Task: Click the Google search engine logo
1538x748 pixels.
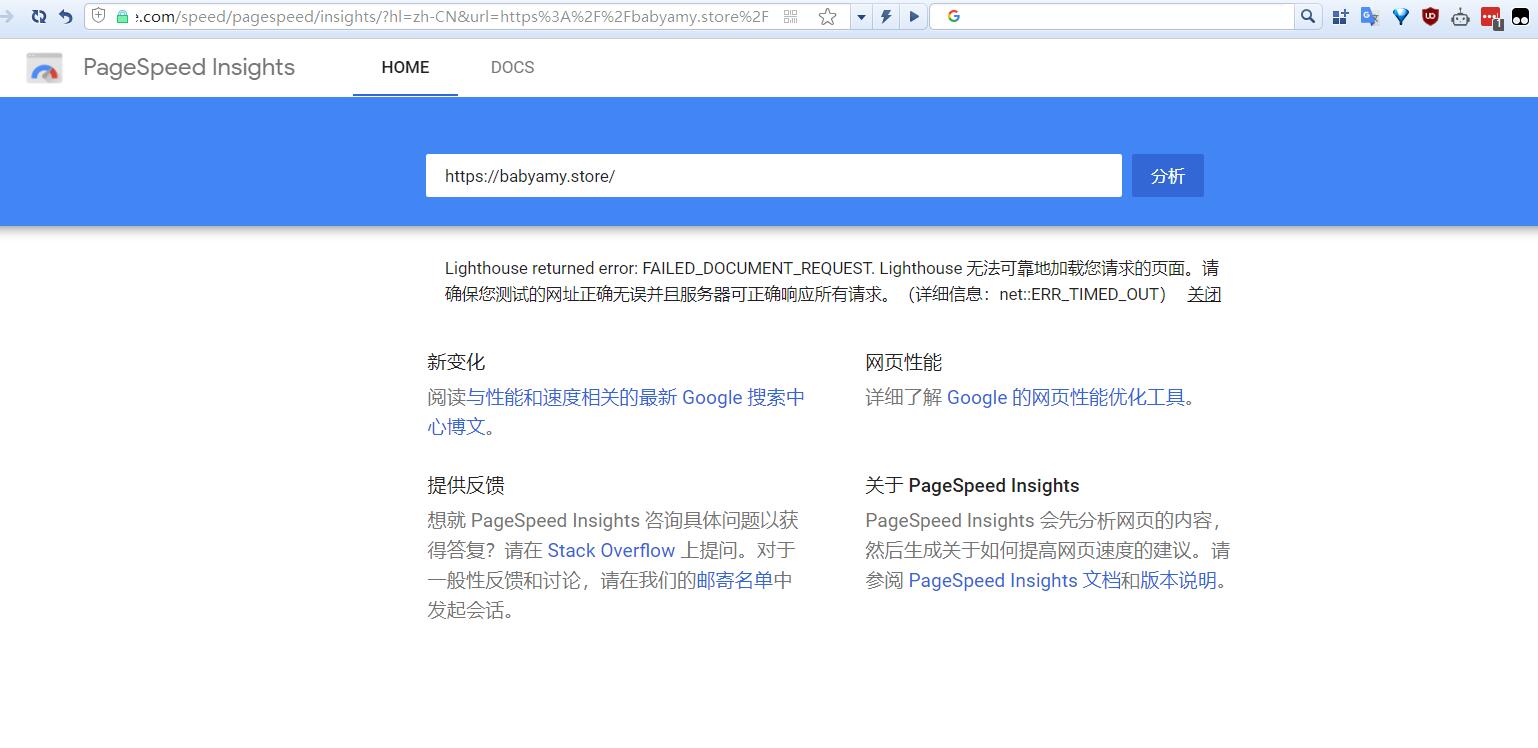Action: tap(953, 16)
